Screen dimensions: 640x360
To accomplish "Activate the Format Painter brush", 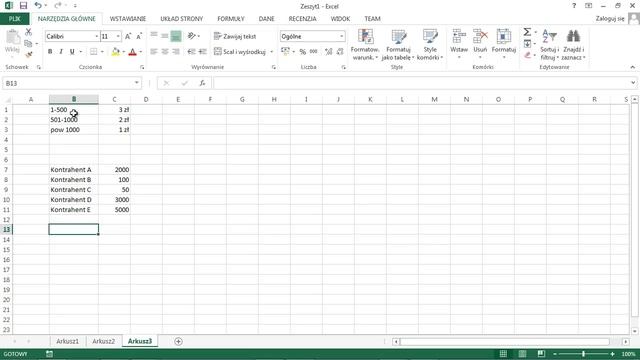I will (x=28, y=54).
